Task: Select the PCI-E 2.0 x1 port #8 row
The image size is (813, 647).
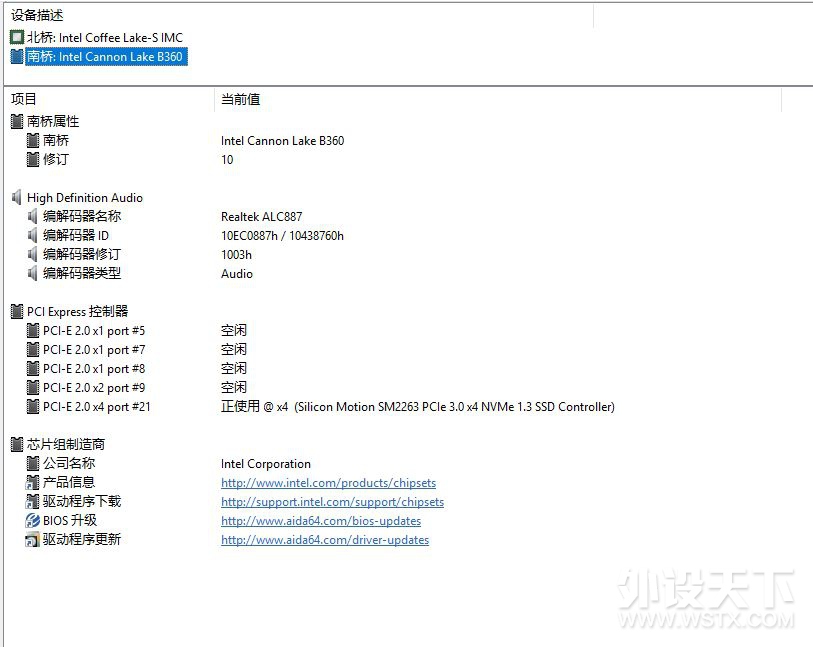Action: click(x=94, y=369)
